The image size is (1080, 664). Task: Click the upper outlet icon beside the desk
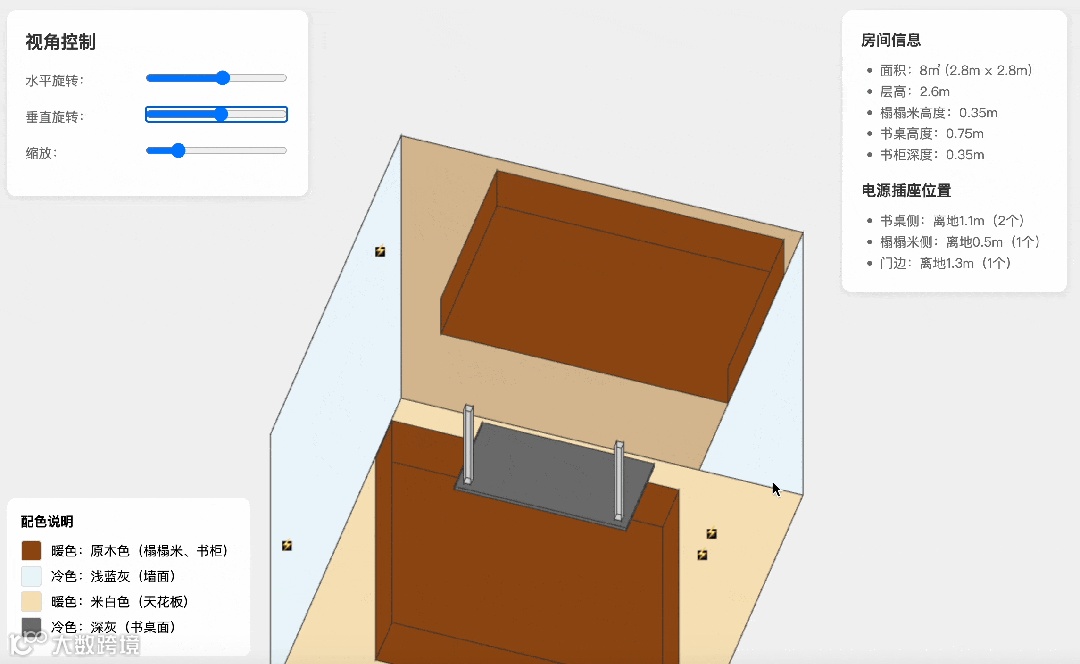click(x=712, y=534)
